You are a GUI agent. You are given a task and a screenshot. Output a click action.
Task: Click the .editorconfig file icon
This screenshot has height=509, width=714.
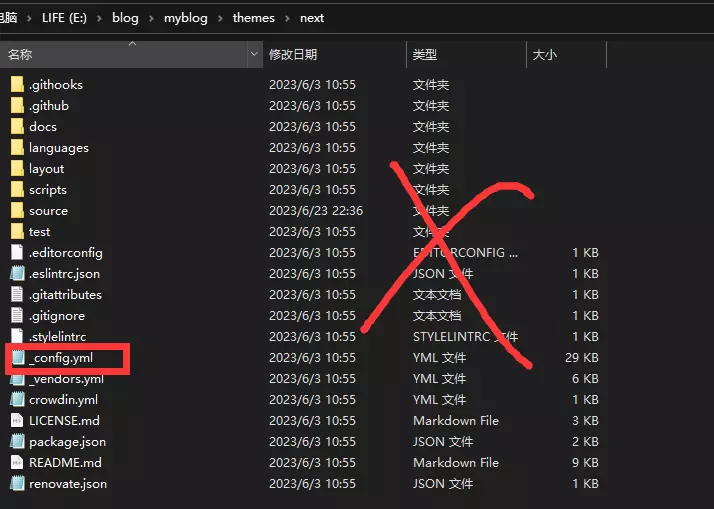pyautogui.click(x=16, y=253)
